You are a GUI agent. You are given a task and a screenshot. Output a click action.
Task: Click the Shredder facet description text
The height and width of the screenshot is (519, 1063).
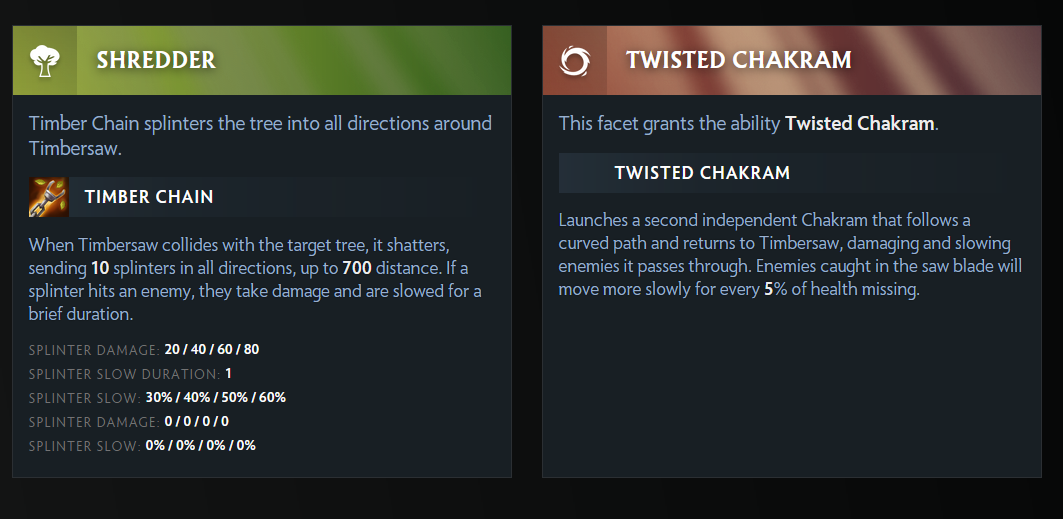(x=260, y=136)
